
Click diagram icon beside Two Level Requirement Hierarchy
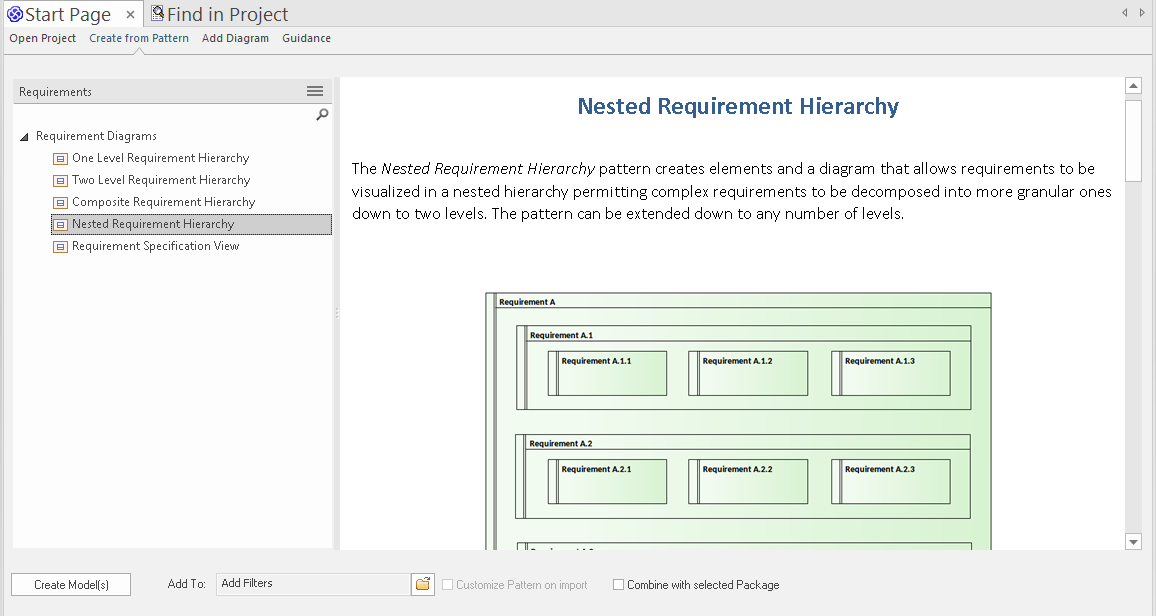[60, 180]
